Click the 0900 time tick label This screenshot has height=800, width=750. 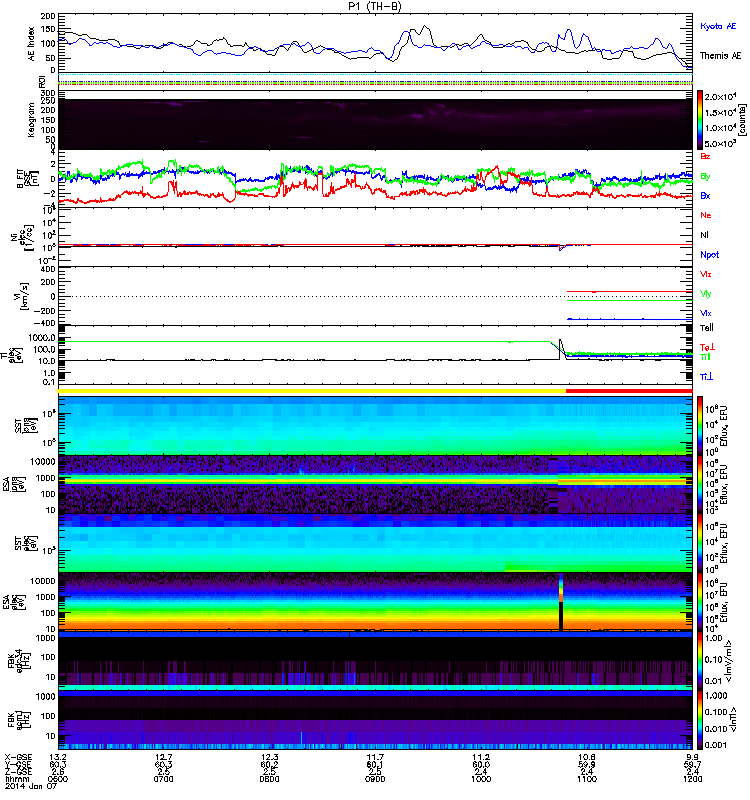[375, 779]
